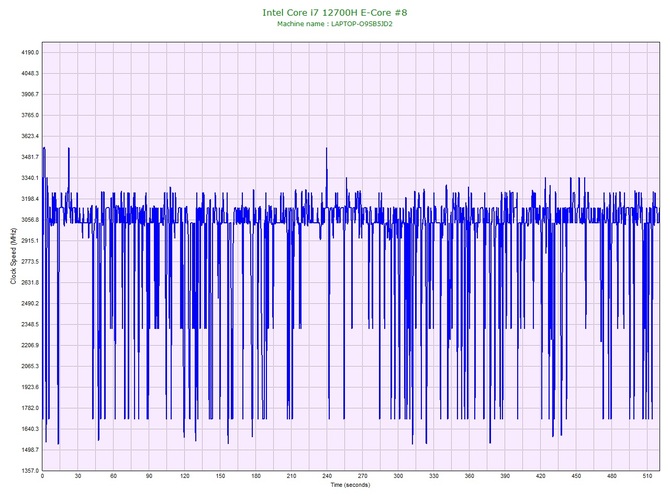Click the 480 tick on time axis
Image resolution: width=670 pixels, height=502 pixels.
pyautogui.click(x=612, y=476)
